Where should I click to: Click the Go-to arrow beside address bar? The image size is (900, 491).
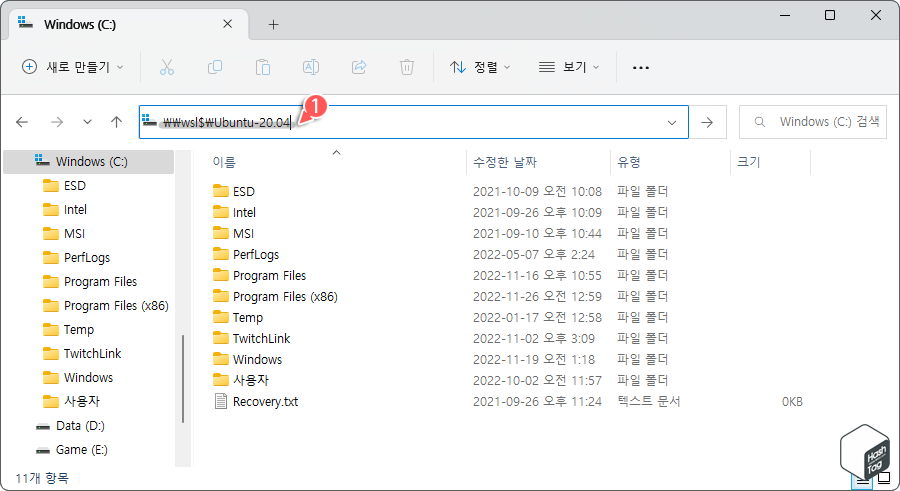click(707, 122)
